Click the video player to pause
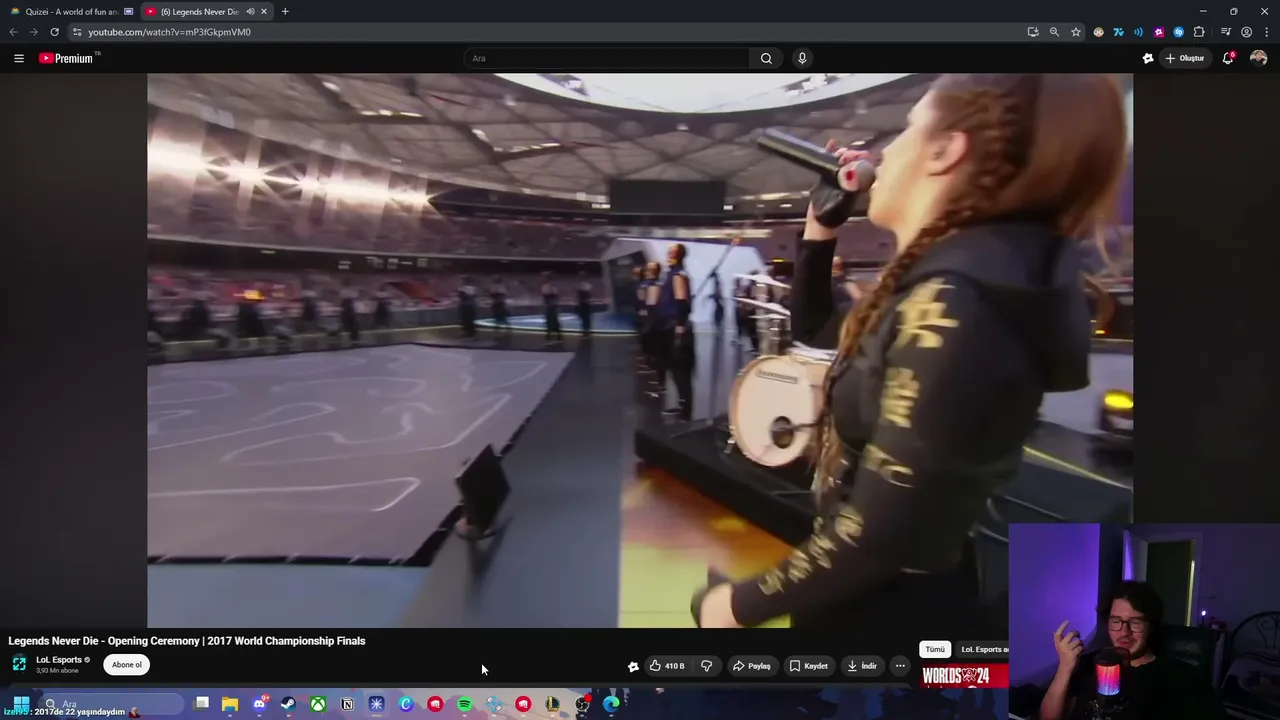This screenshot has width=1280, height=720. 640,350
